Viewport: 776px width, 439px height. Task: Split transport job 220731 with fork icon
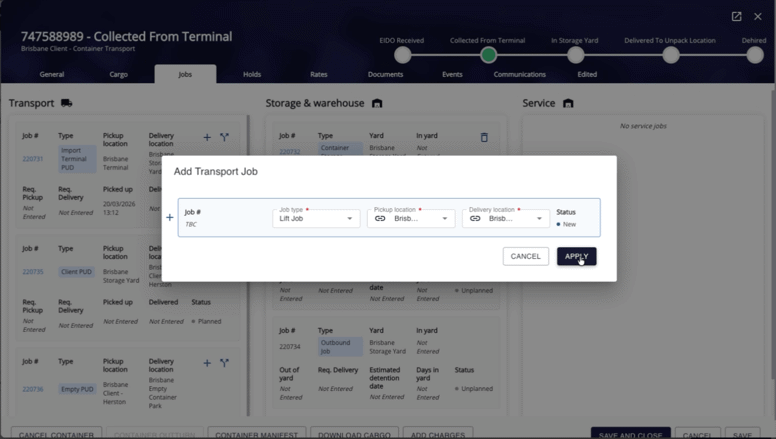[x=224, y=137]
